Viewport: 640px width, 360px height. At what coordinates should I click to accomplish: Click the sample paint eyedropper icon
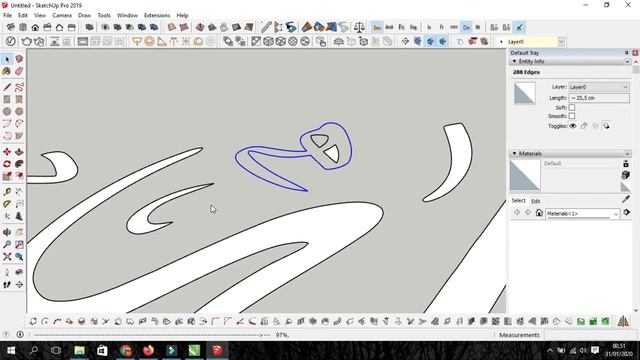[626, 199]
